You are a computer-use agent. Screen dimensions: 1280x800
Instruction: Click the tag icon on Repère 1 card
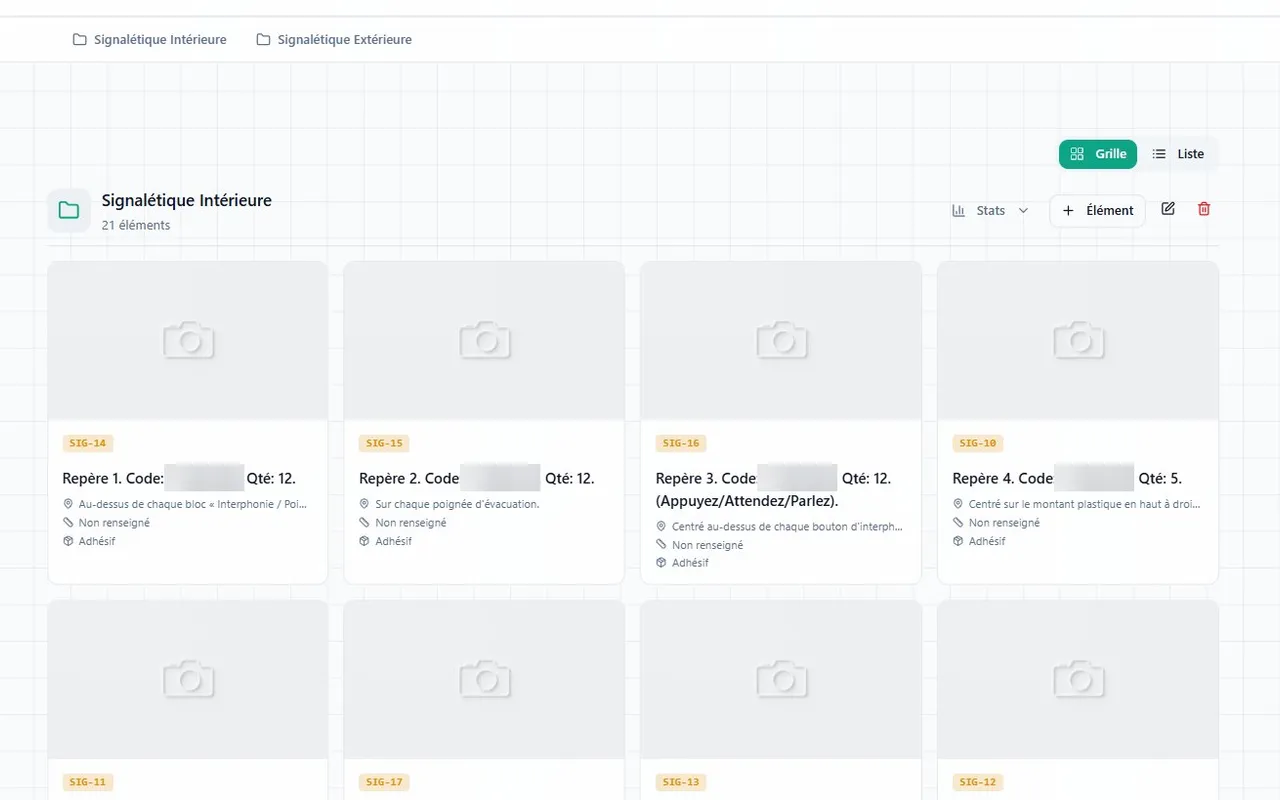click(68, 522)
